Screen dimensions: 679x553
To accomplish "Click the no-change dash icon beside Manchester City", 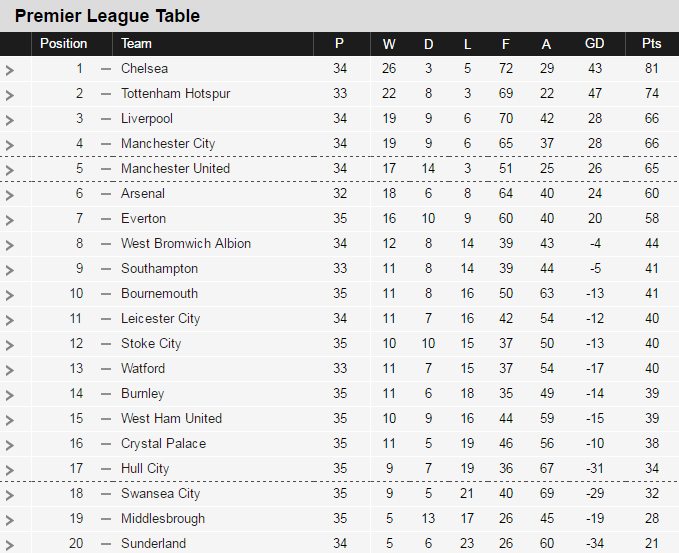I will tap(106, 144).
